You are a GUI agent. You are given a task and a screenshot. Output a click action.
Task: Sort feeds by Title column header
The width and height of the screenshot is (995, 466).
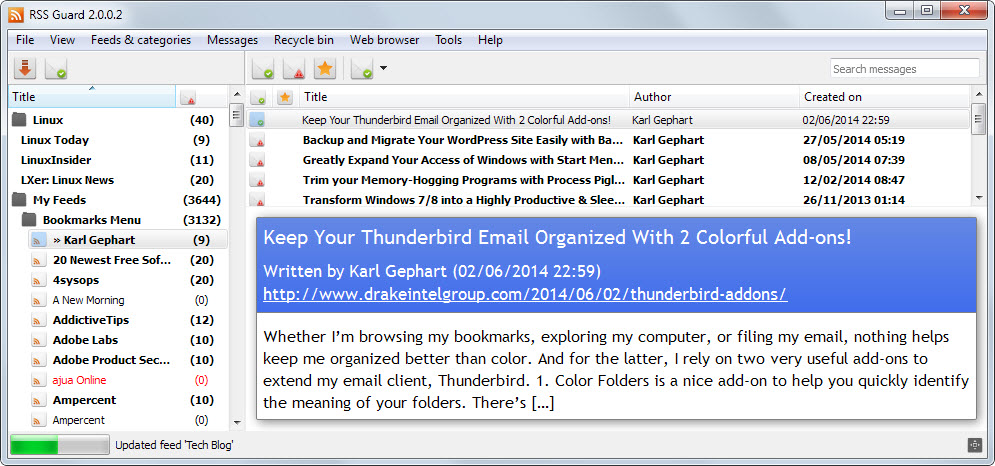(x=92, y=97)
